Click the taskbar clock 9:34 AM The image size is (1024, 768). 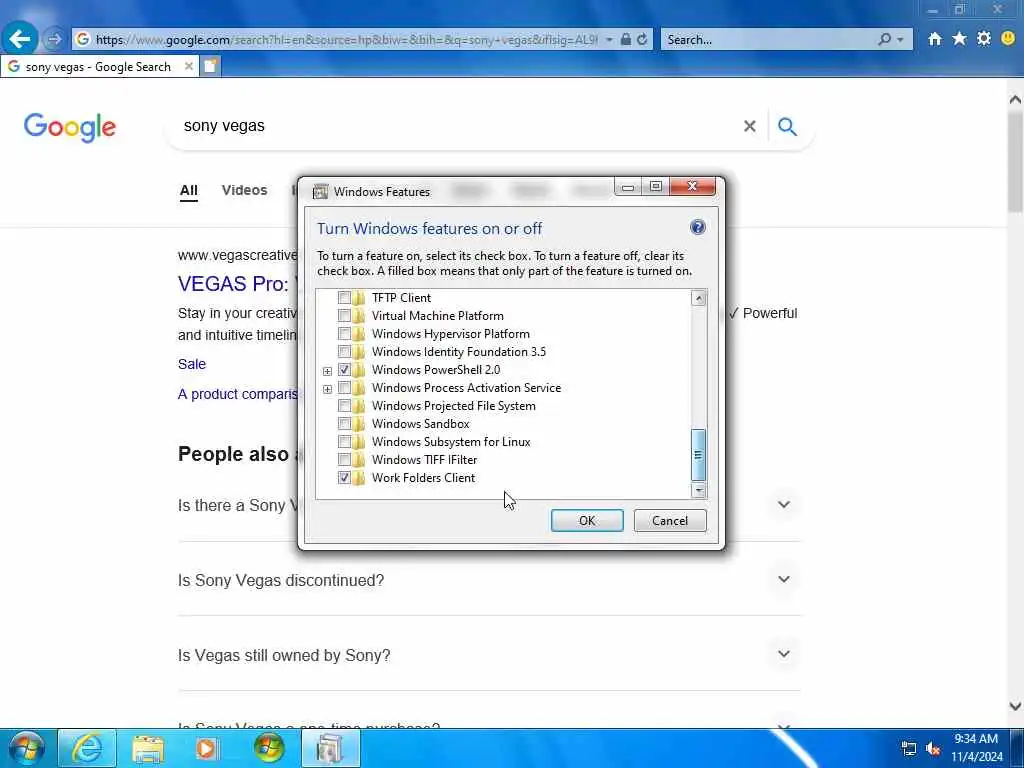976,739
